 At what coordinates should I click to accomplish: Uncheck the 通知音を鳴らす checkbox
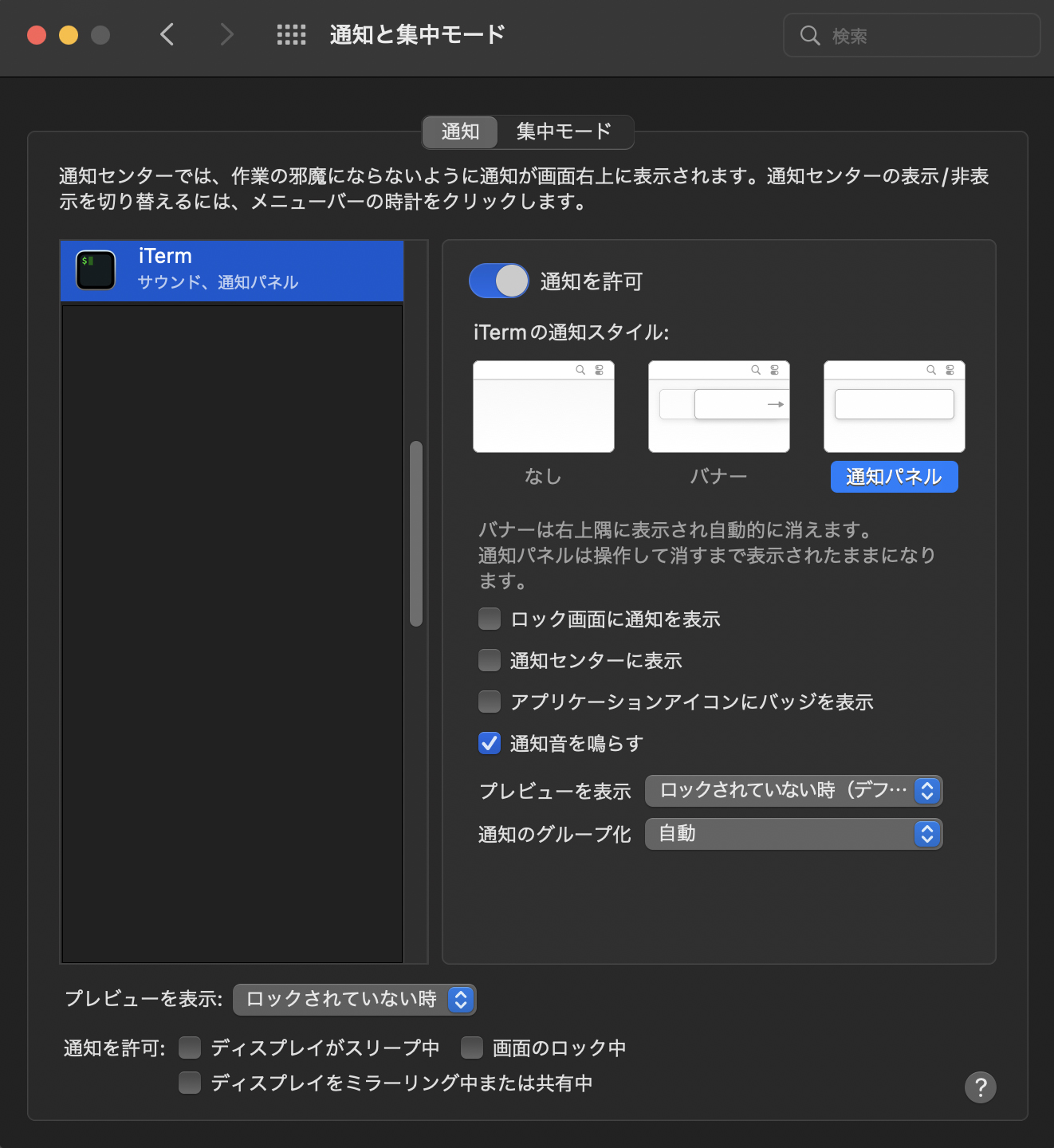click(x=489, y=743)
